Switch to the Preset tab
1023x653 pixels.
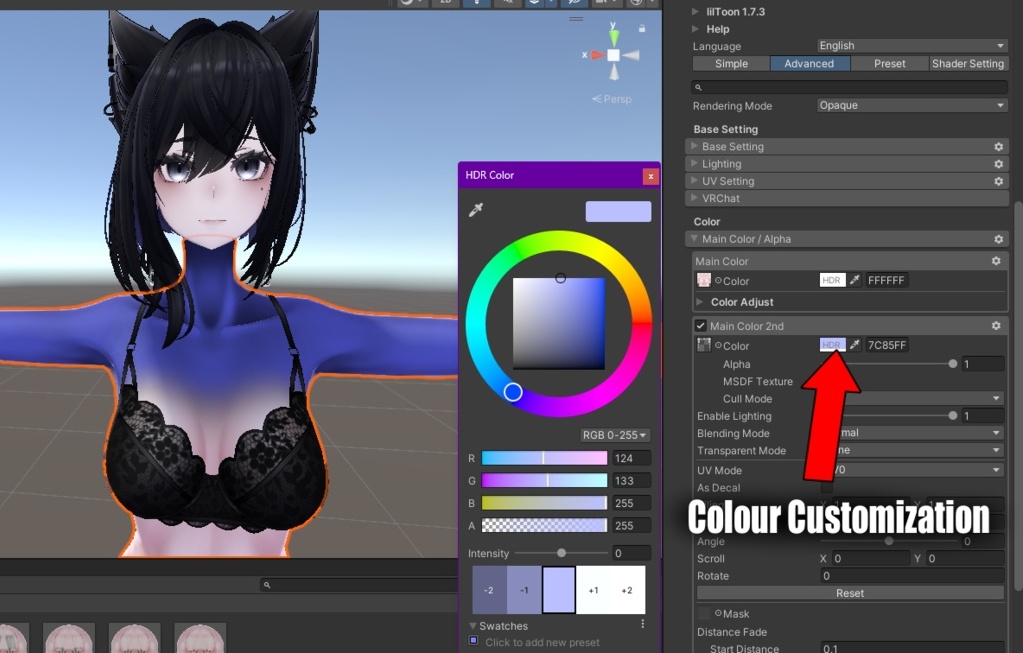point(888,63)
